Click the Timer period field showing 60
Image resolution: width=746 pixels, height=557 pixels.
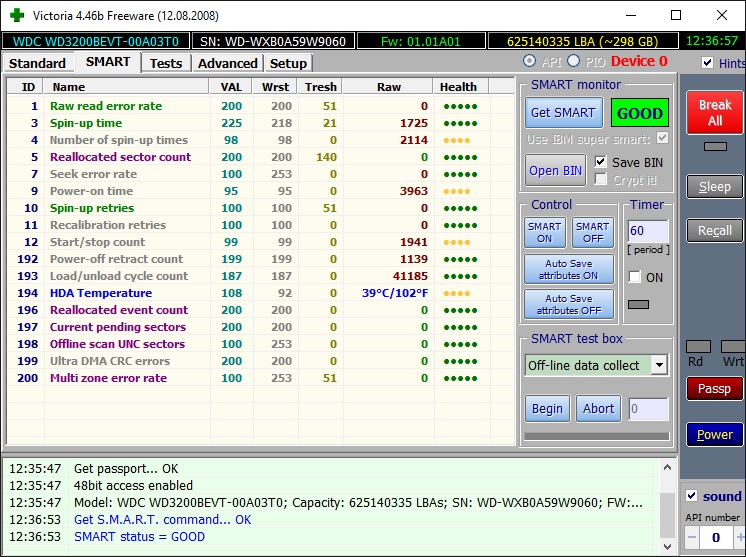[648, 231]
